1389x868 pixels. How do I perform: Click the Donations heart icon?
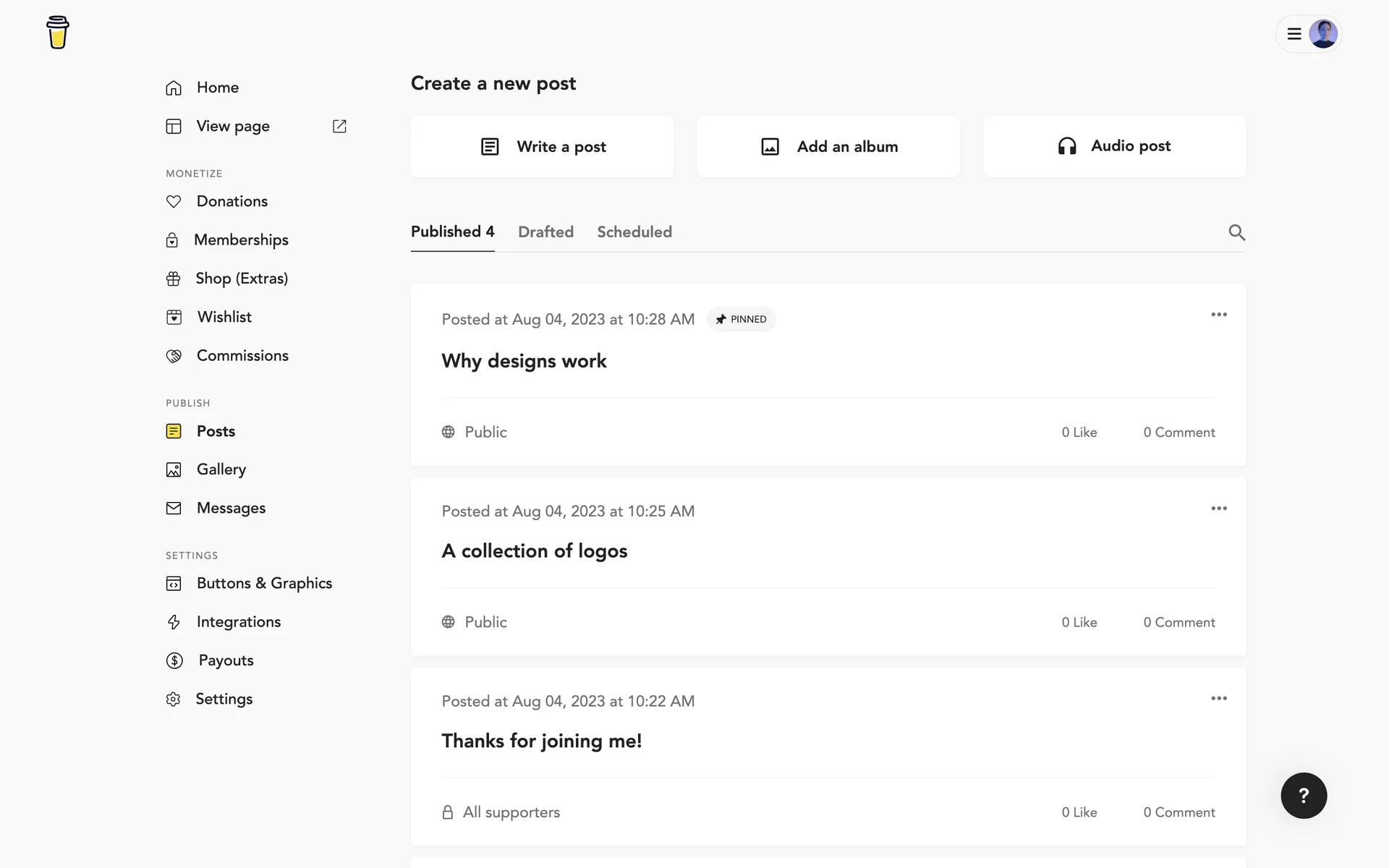(174, 202)
